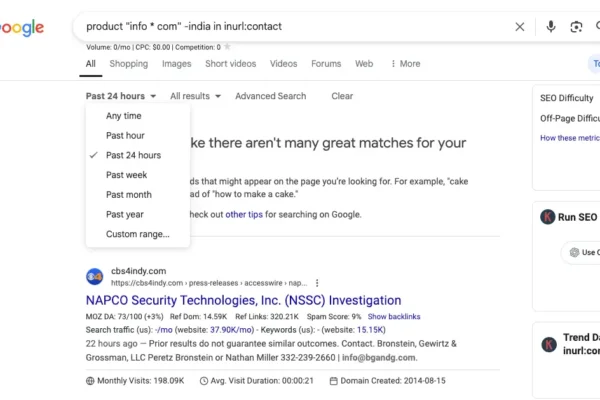Click the clock icon beside Avg. Visit Duration
The height and width of the screenshot is (400, 600).
pyautogui.click(x=204, y=381)
